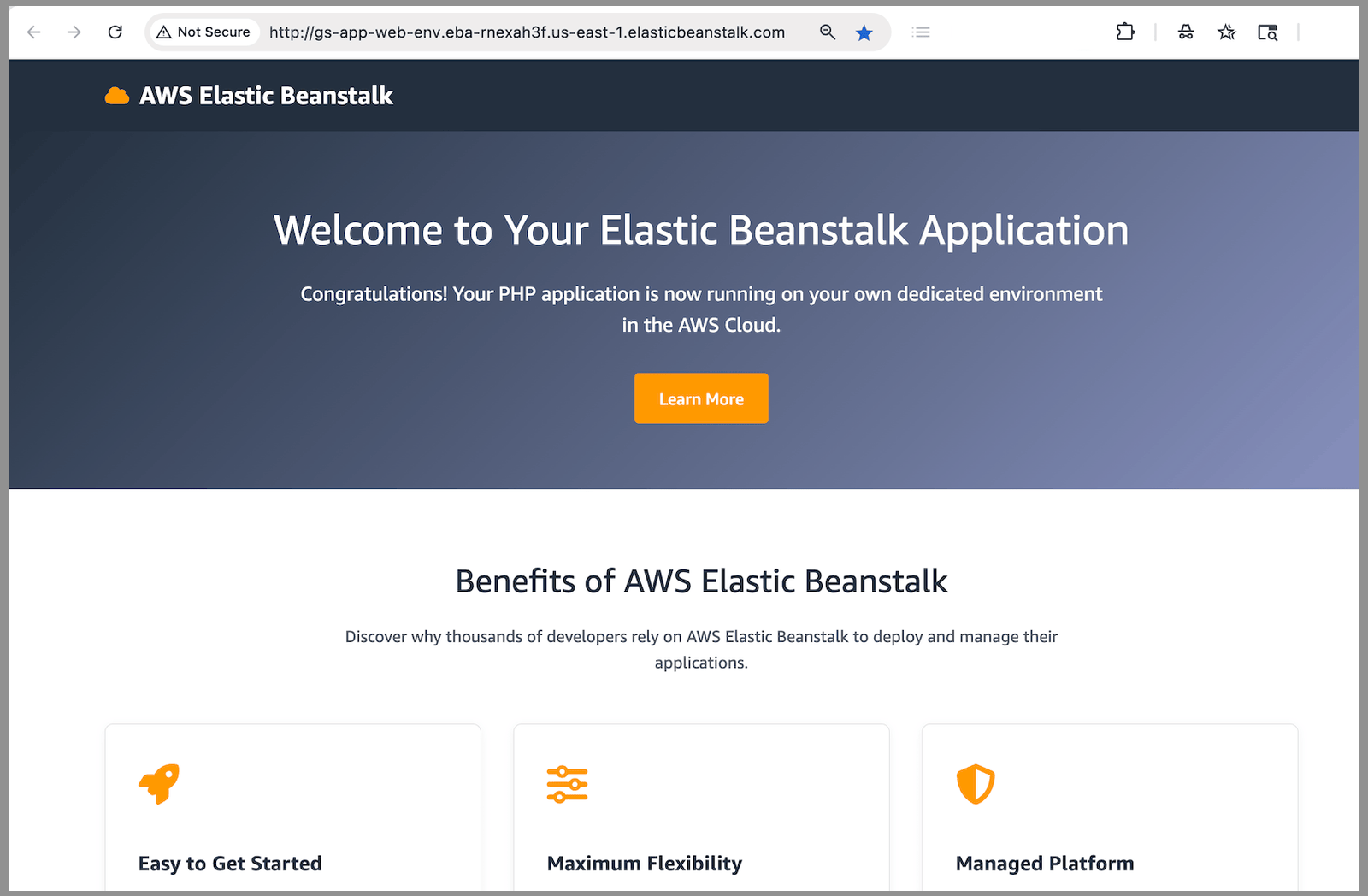Reload the page with the refresh icon

coord(115,32)
